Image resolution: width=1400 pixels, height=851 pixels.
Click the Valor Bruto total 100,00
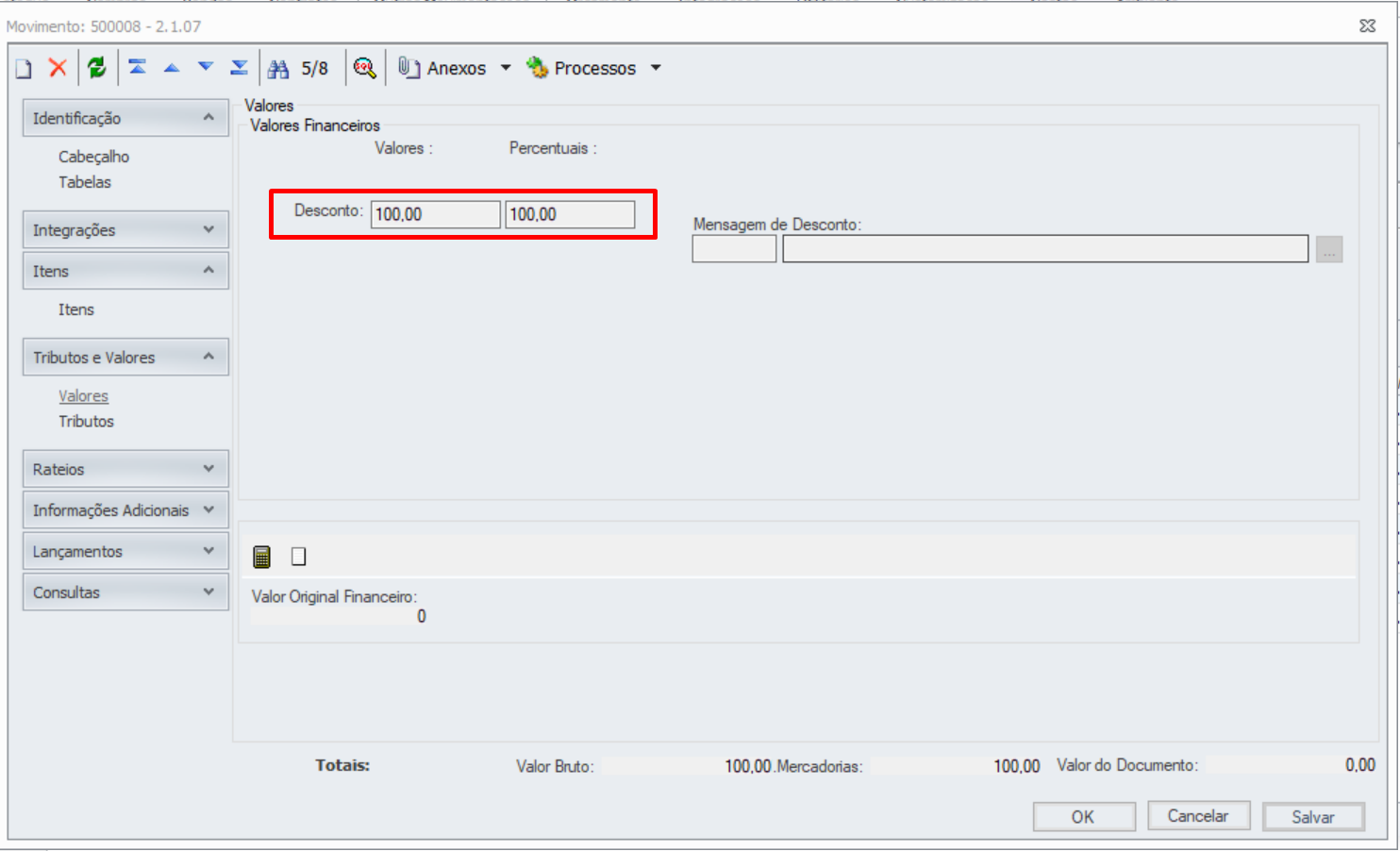coord(748,766)
